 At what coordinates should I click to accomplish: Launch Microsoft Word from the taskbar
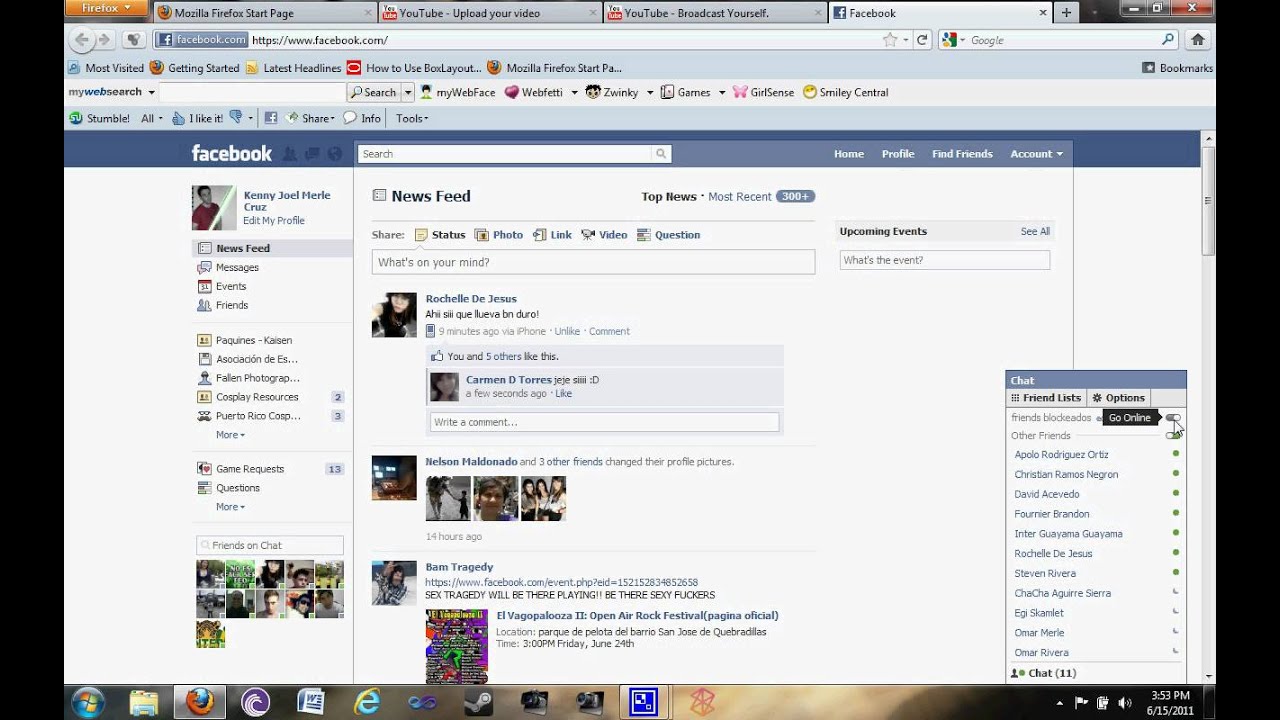click(310, 702)
